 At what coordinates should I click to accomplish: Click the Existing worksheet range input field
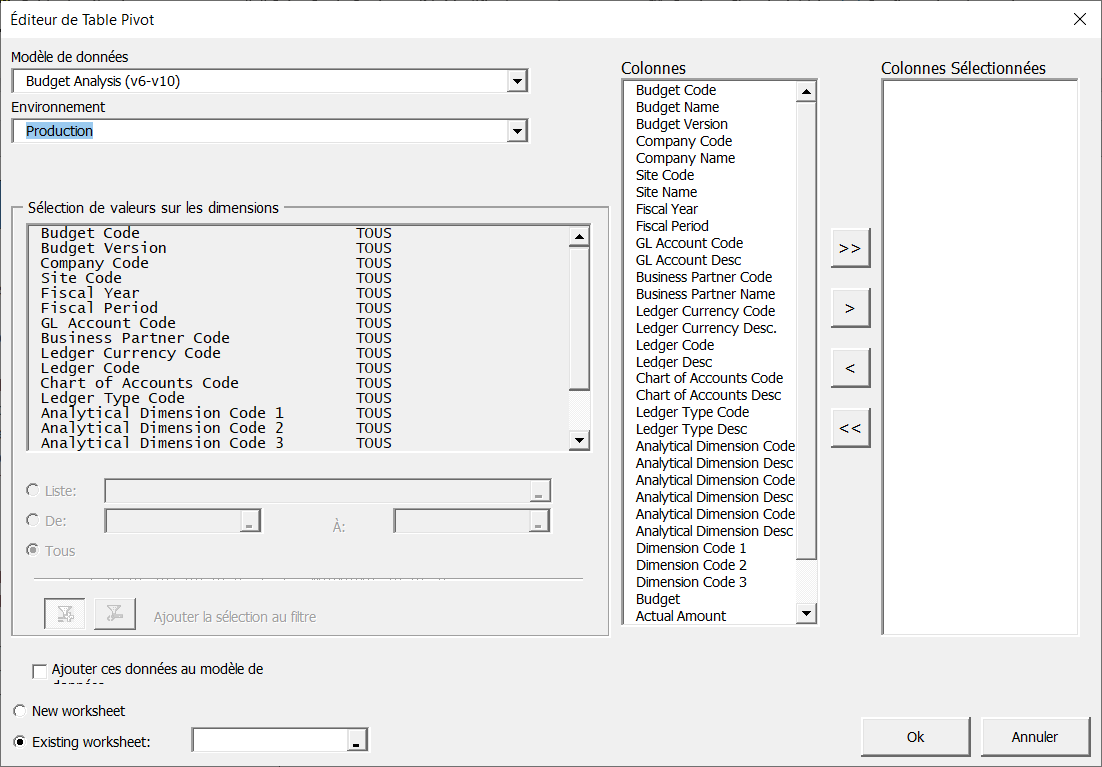point(270,740)
